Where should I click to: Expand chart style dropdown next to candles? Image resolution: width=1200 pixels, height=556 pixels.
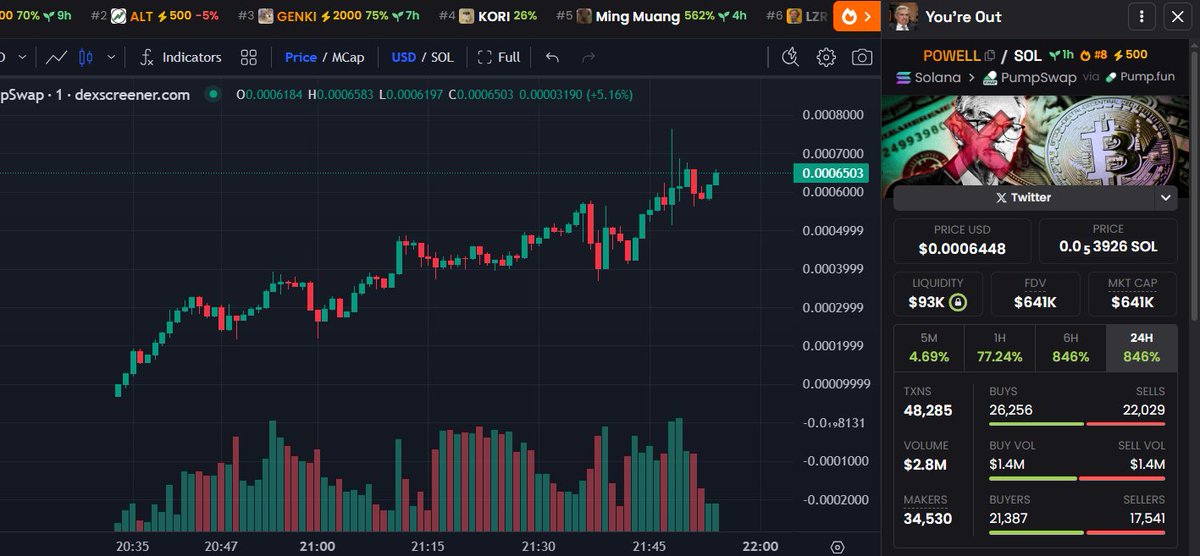click(x=110, y=57)
